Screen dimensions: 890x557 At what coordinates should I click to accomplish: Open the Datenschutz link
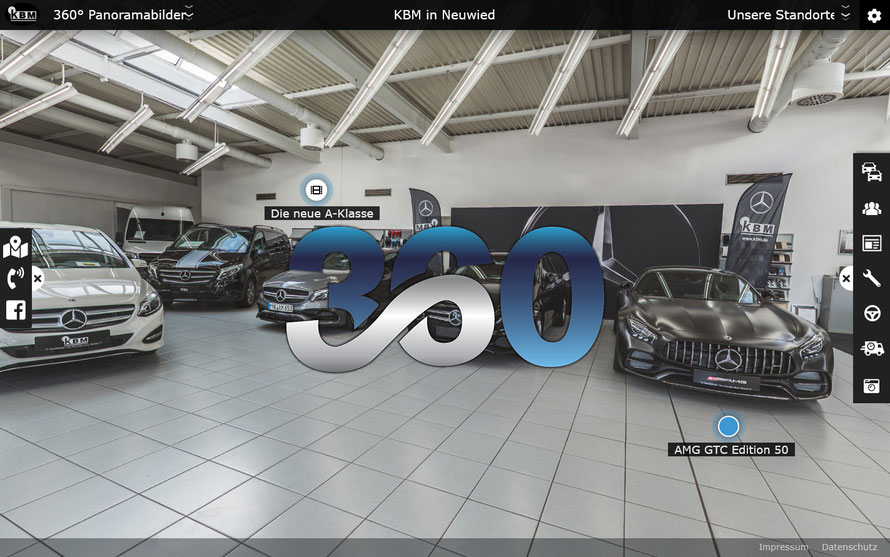coord(849,547)
